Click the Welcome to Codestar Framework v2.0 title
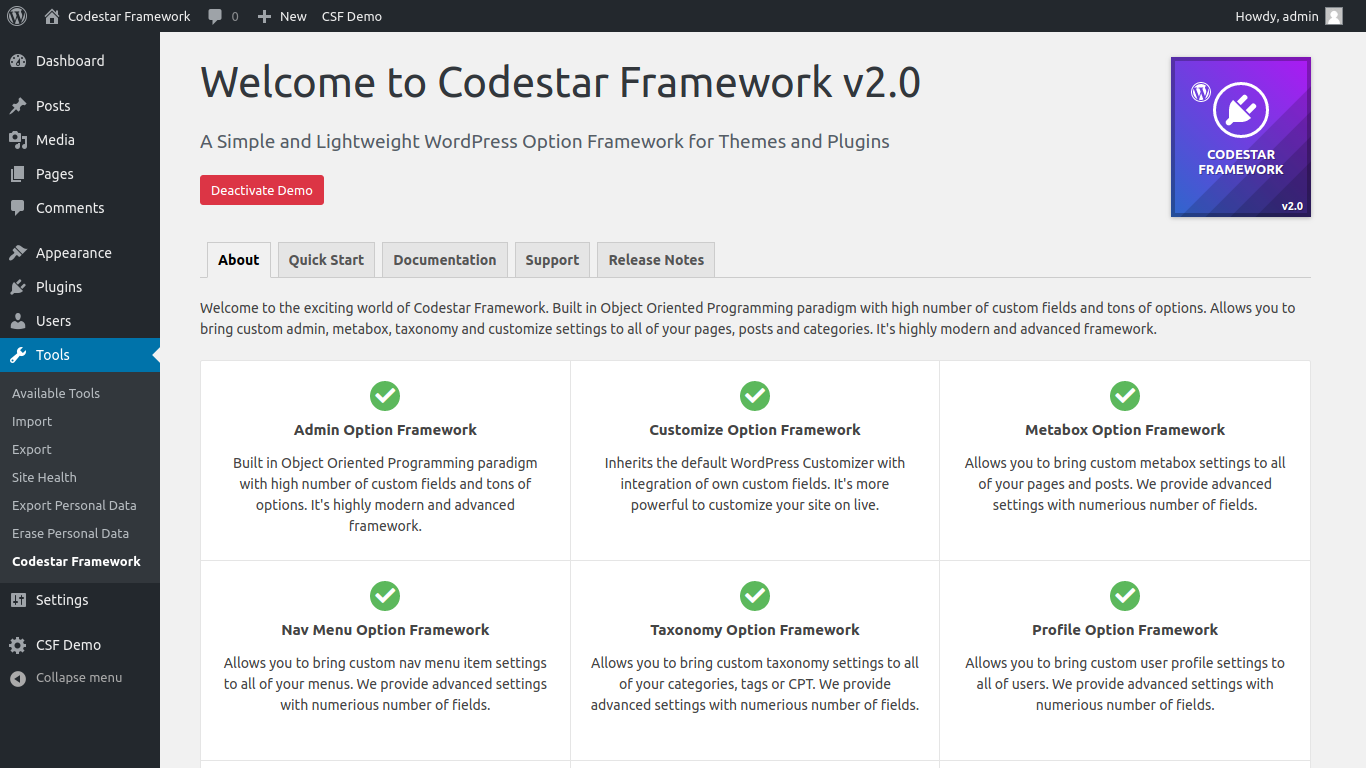 [560, 82]
